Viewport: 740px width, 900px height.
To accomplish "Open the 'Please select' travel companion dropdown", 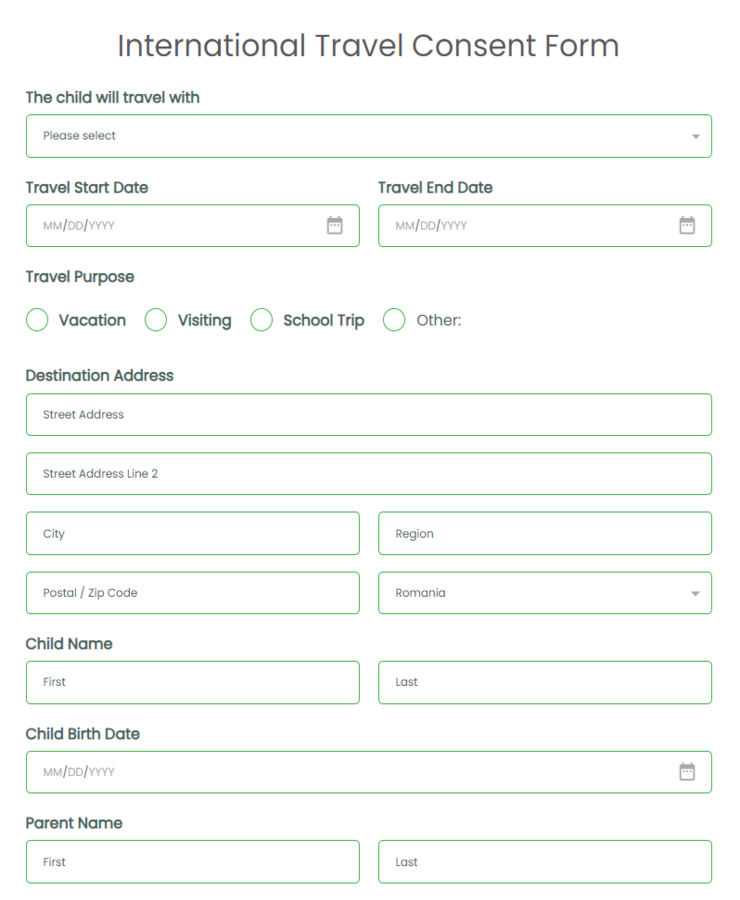I will [368, 135].
